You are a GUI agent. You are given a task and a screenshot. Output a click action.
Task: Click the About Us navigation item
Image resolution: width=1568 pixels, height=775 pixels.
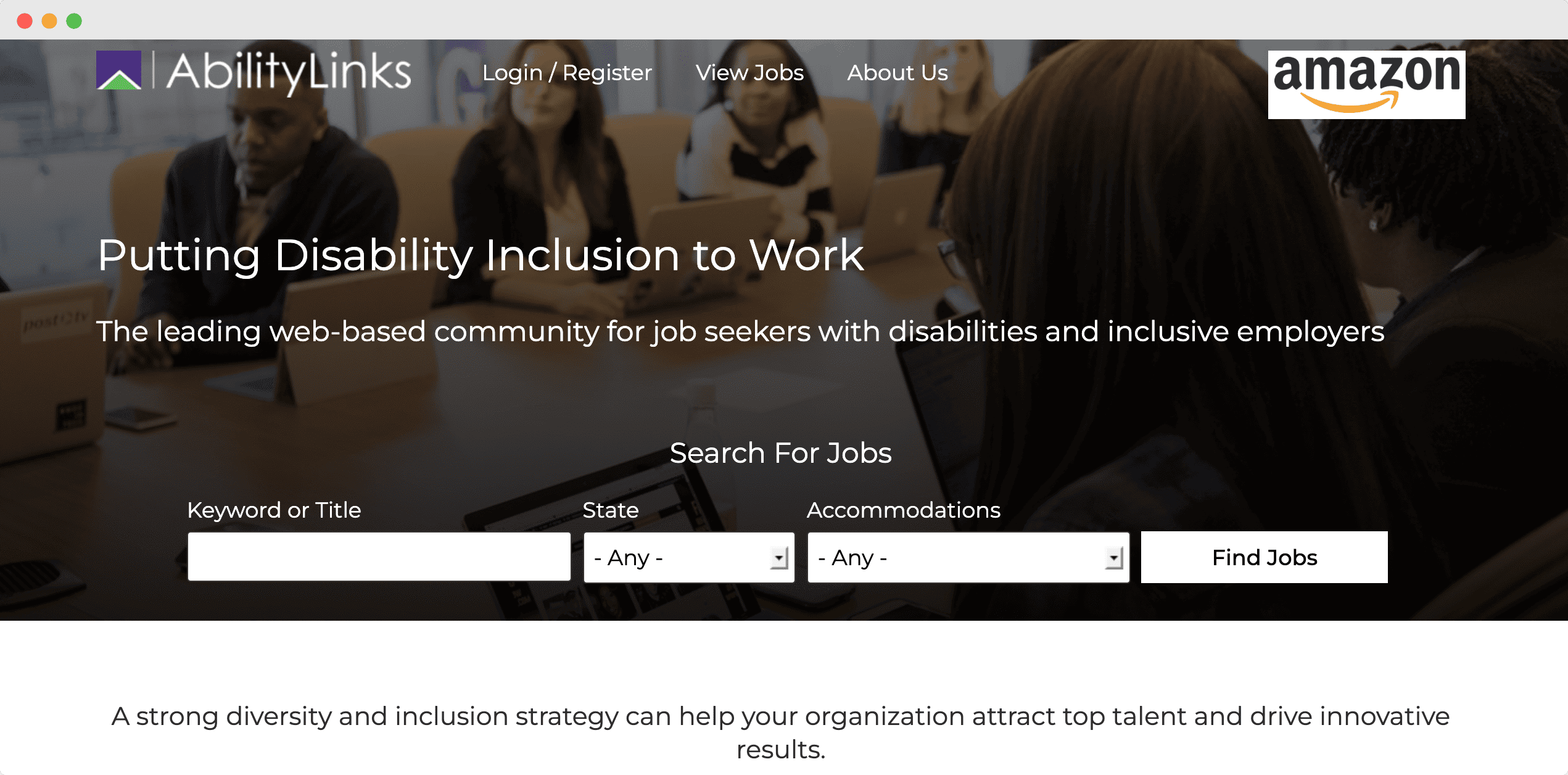pyautogui.click(x=897, y=72)
